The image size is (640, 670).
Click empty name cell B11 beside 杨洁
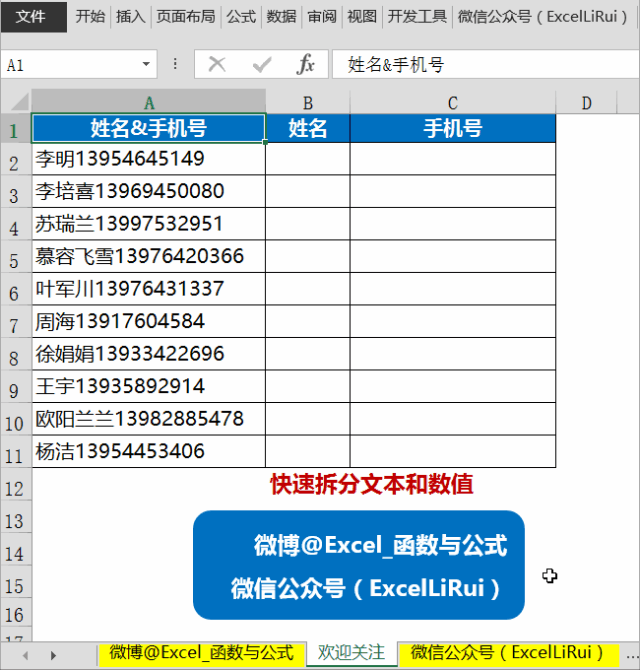click(308, 451)
